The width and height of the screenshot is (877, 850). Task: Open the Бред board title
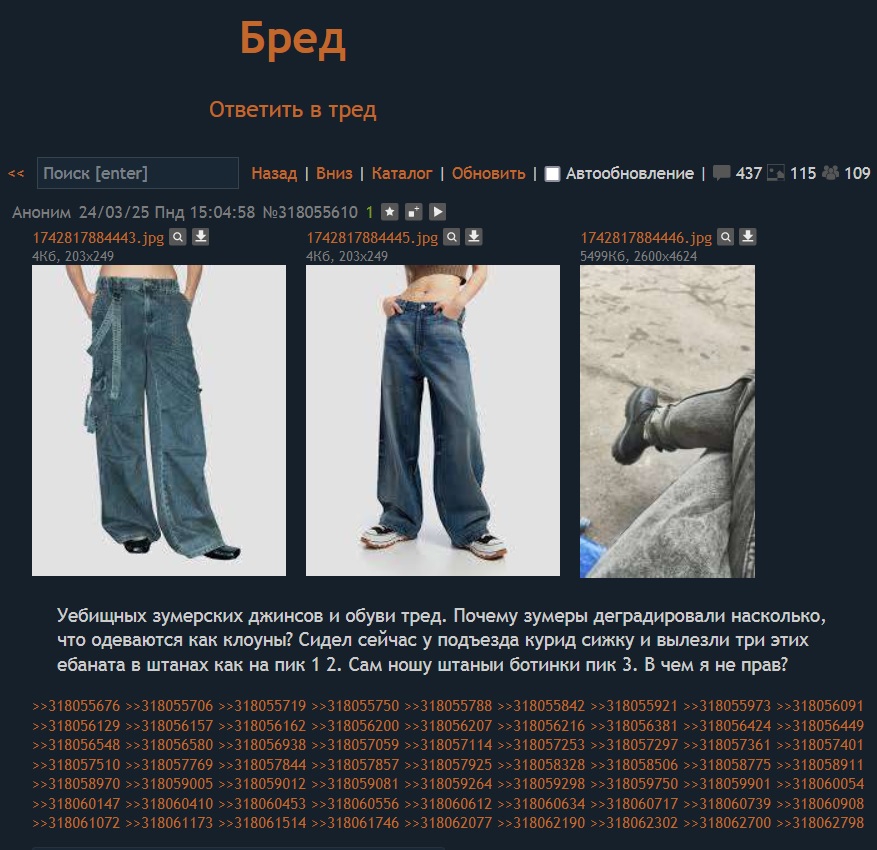coord(293,39)
